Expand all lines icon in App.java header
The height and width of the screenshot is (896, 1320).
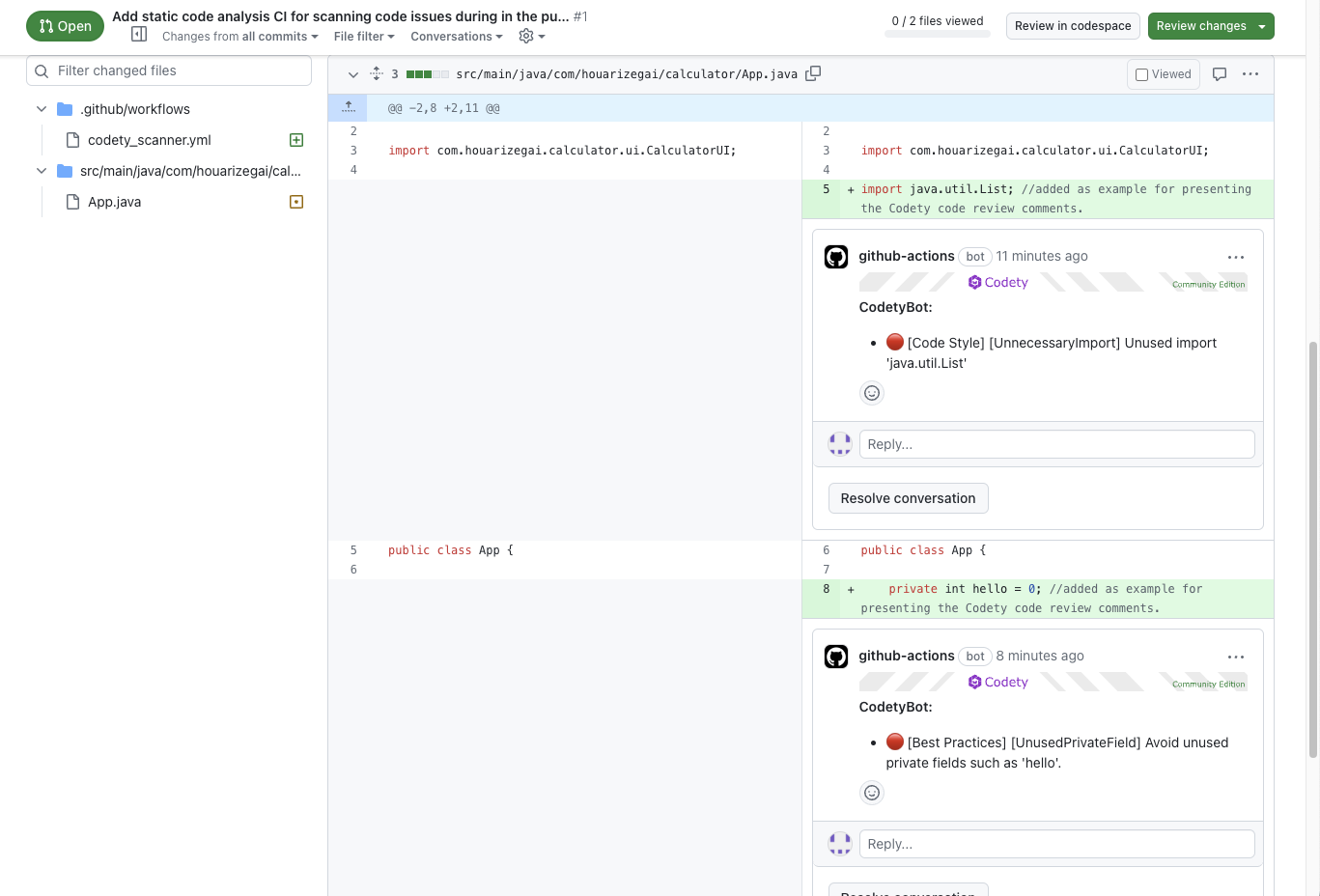(x=377, y=73)
